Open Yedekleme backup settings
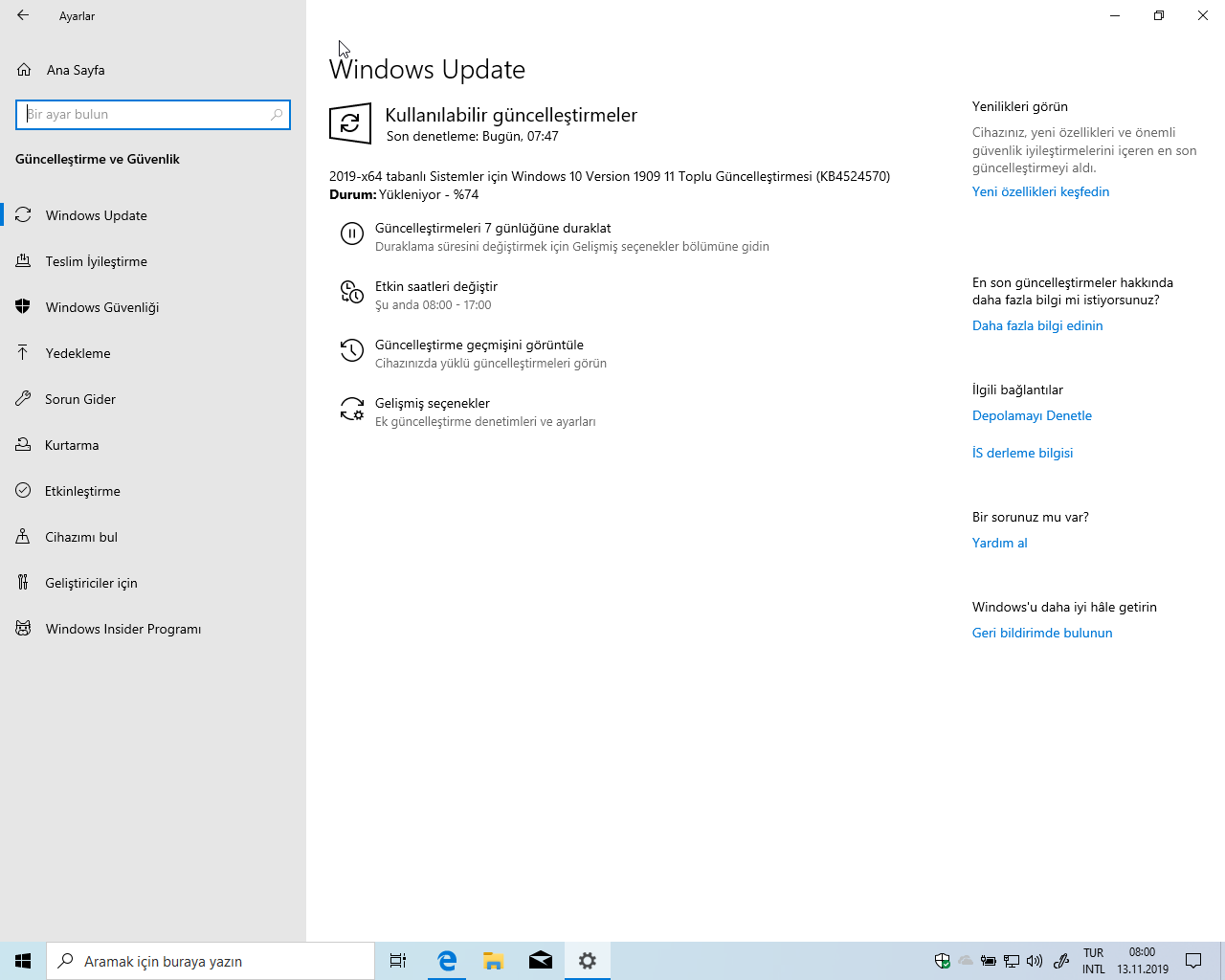 (x=153, y=353)
